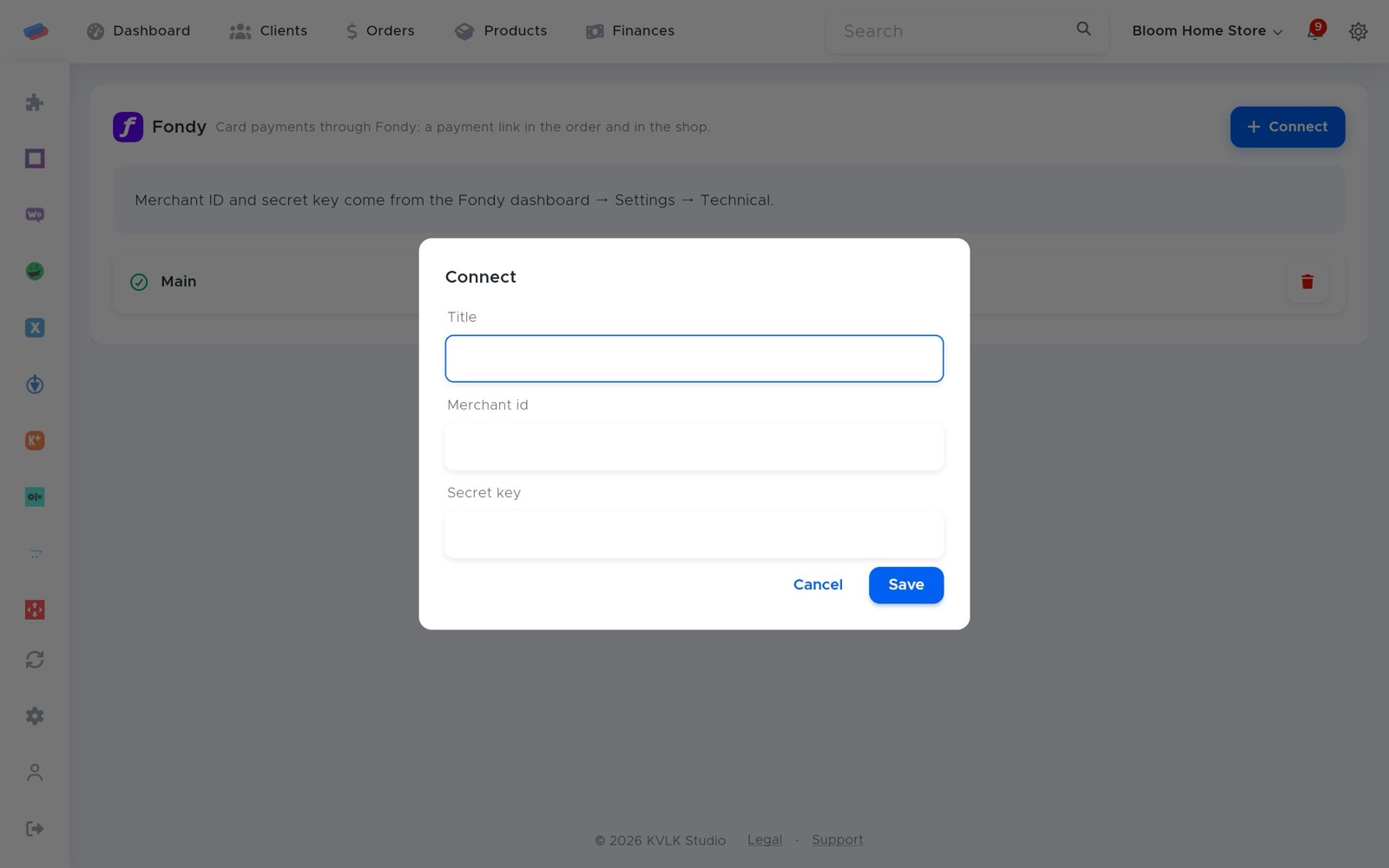Open notifications bell with badge 9
The image size is (1389, 868).
[1315, 31]
